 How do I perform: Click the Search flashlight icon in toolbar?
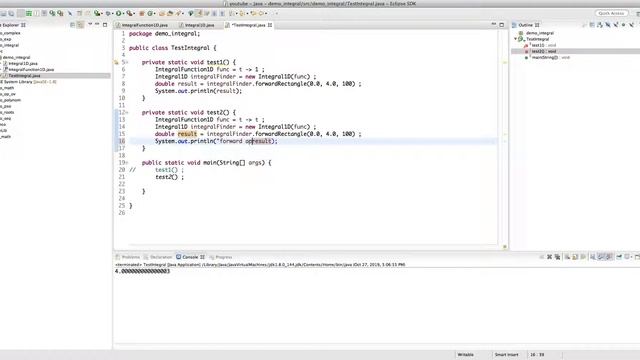[x=178, y=13]
